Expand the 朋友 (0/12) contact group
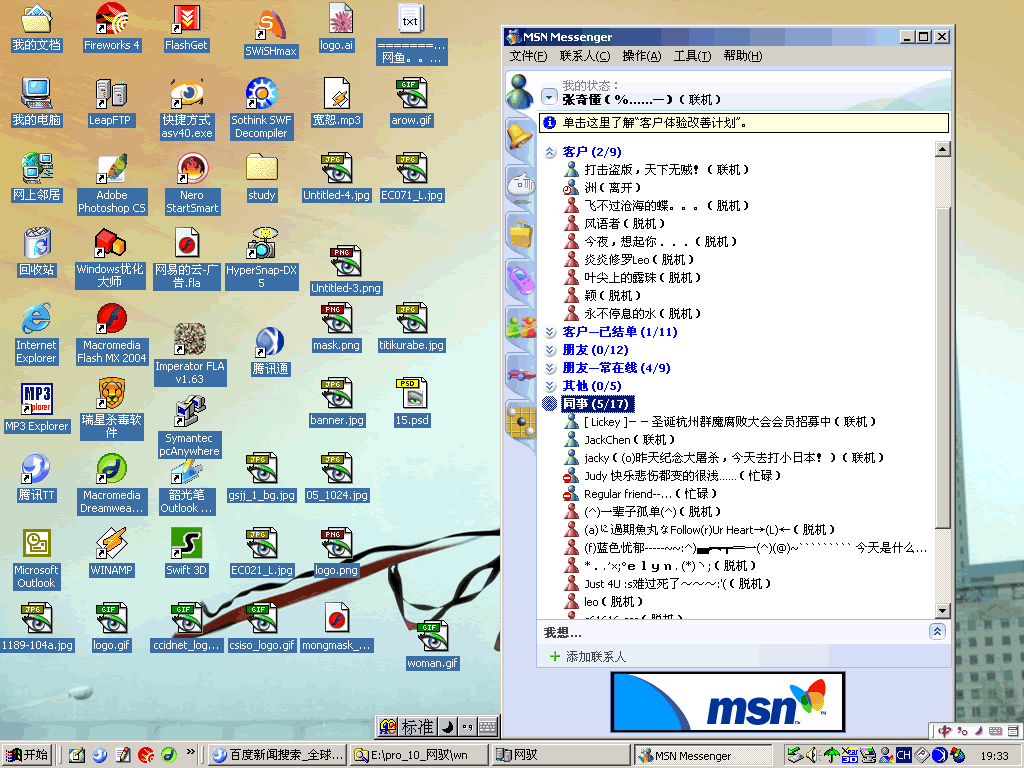The image size is (1024, 768). coord(550,350)
